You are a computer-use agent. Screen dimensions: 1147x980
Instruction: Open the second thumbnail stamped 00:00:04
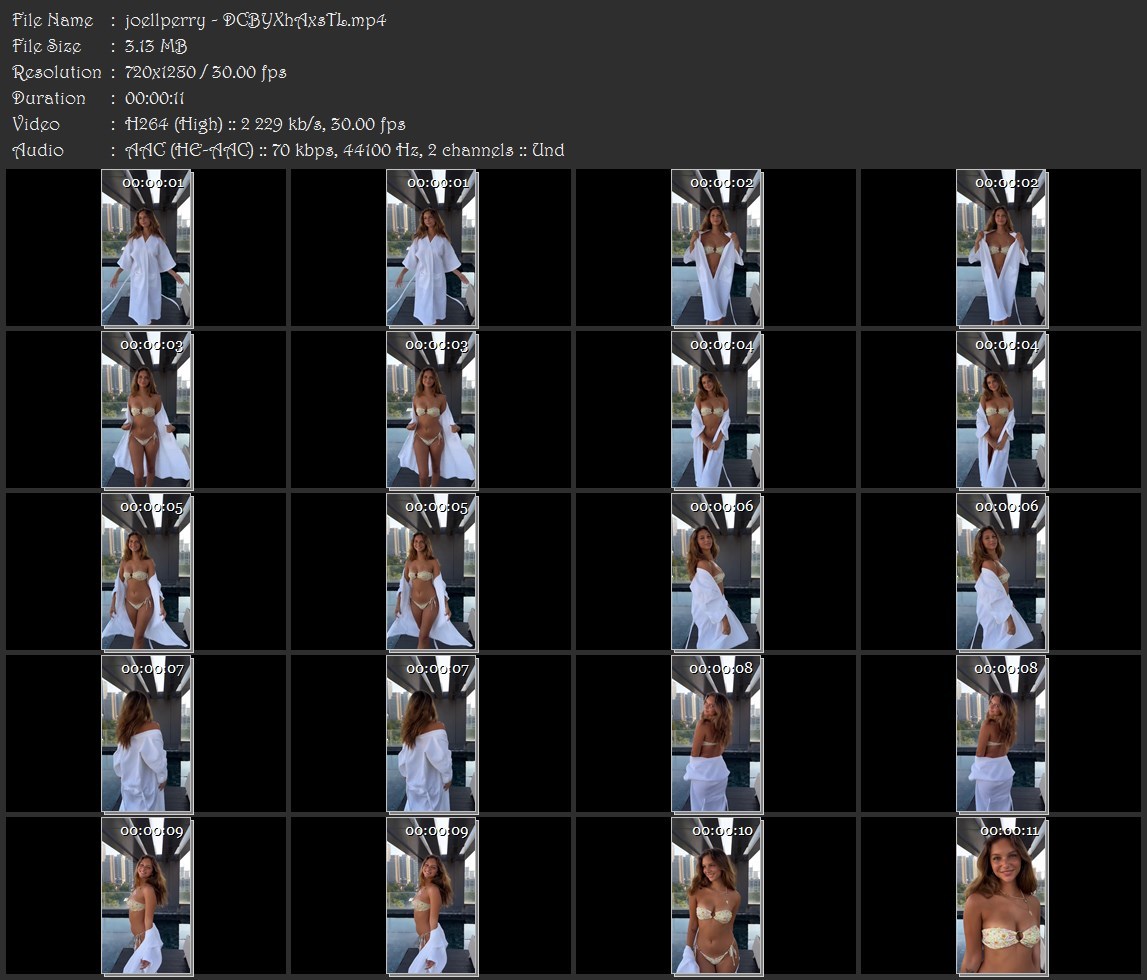(1001, 410)
